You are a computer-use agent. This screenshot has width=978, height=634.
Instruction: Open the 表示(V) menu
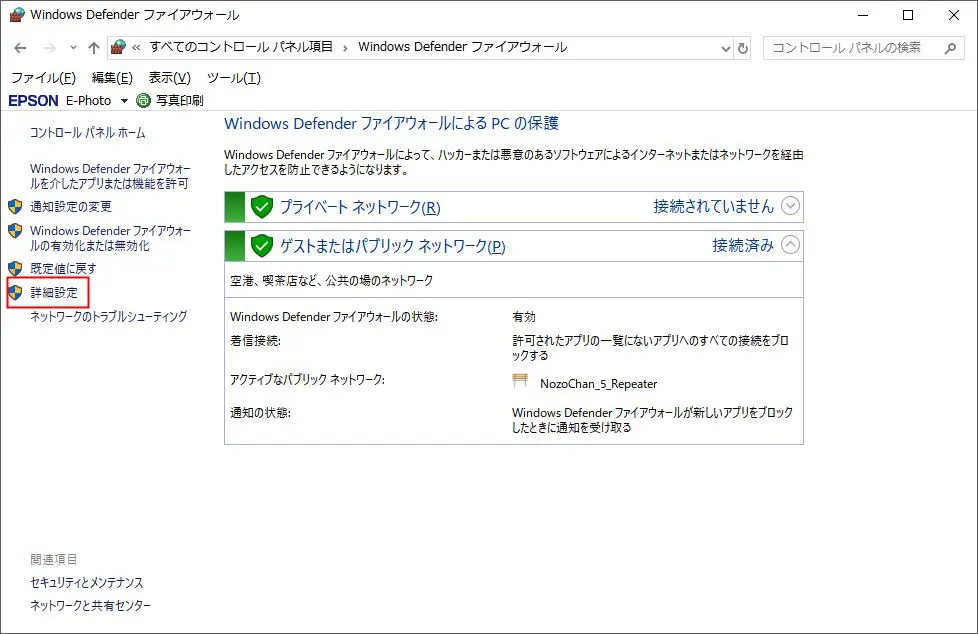click(169, 78)
